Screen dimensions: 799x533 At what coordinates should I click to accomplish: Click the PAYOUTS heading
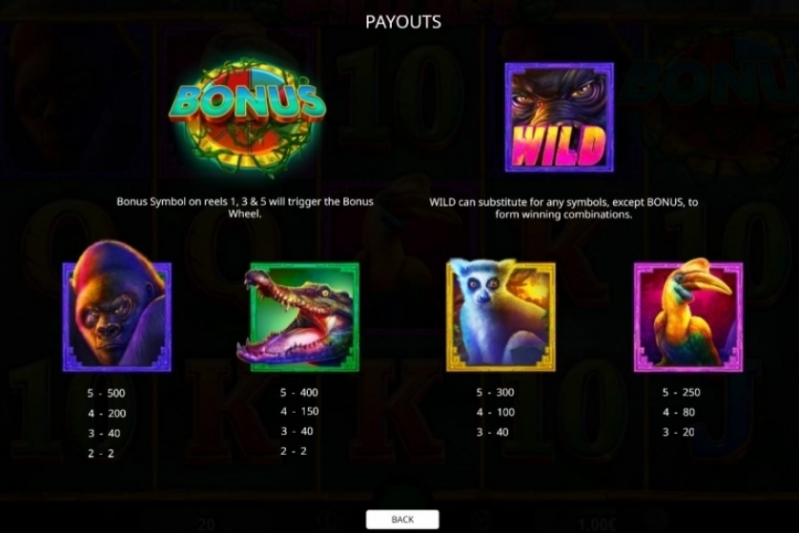pos(403,22)
